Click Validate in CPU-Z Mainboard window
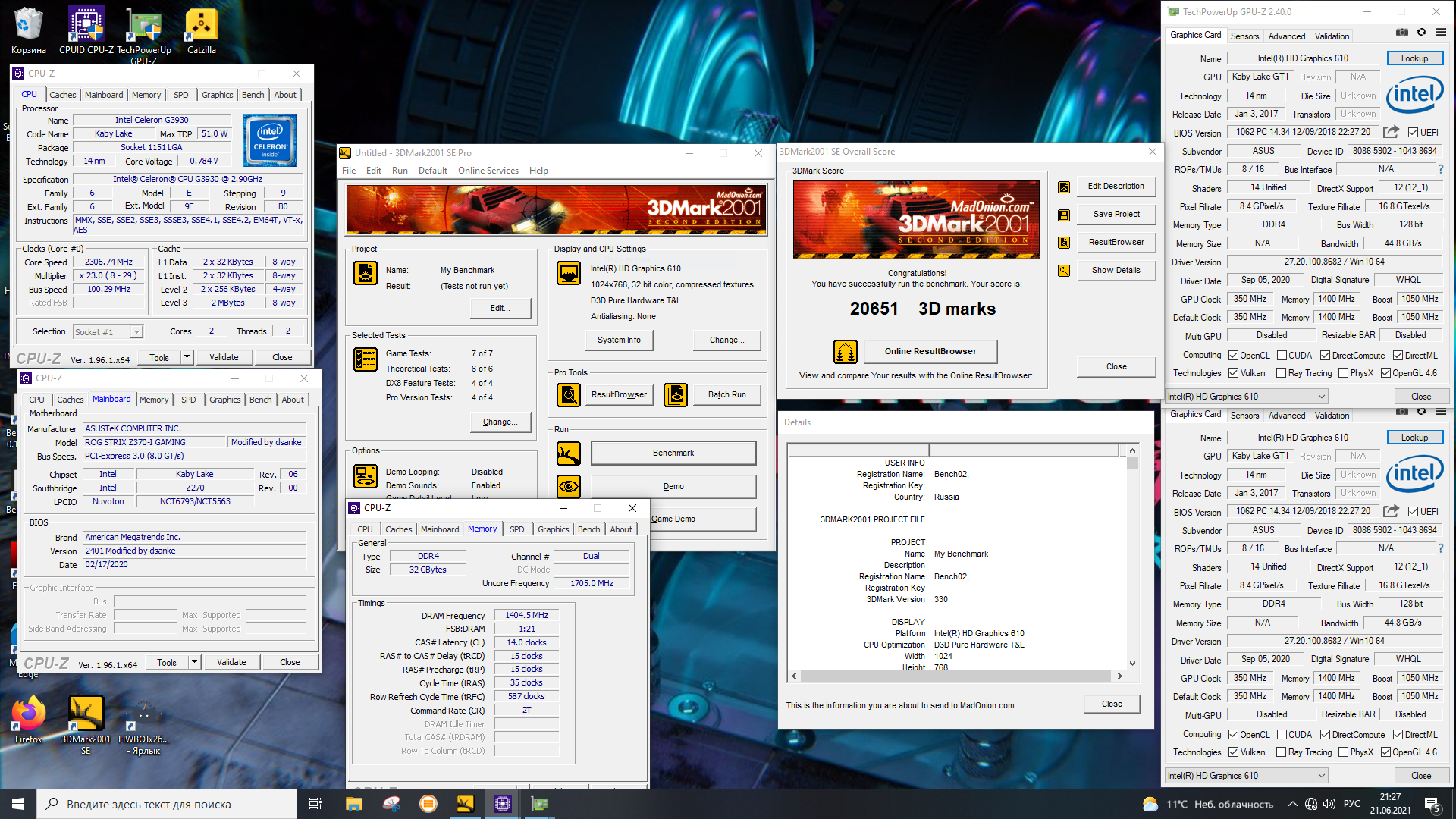 (231, 662)
